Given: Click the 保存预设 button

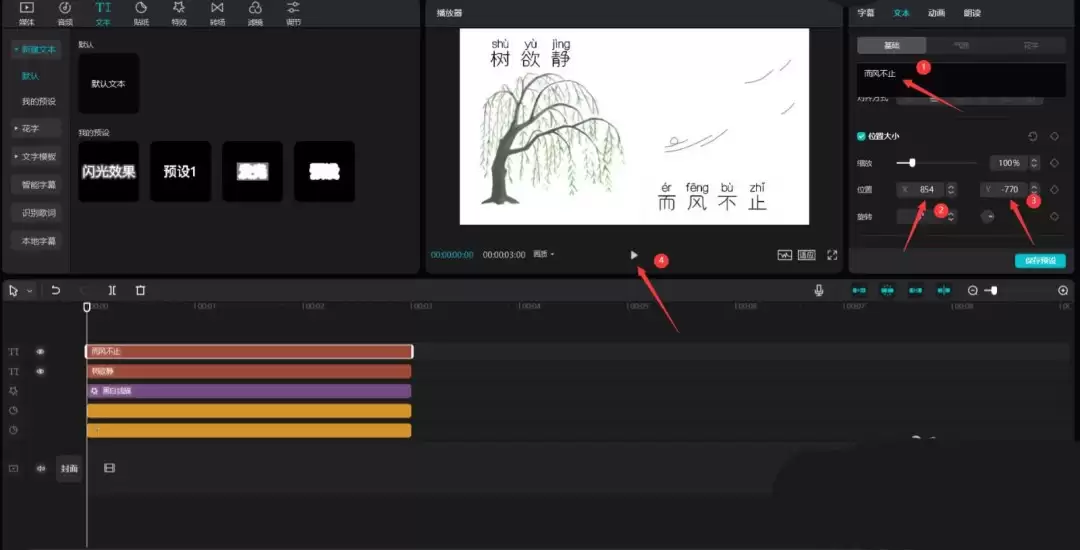Looking at the screenshot, I should point(1040,261).
